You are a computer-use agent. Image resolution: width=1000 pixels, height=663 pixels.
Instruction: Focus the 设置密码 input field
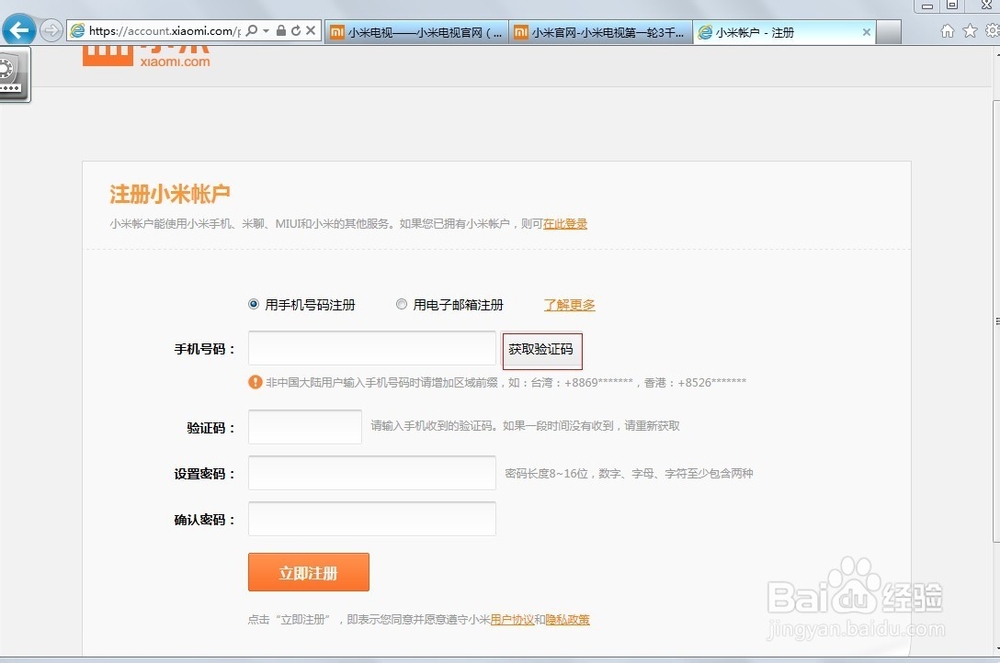tap(372, 473)
